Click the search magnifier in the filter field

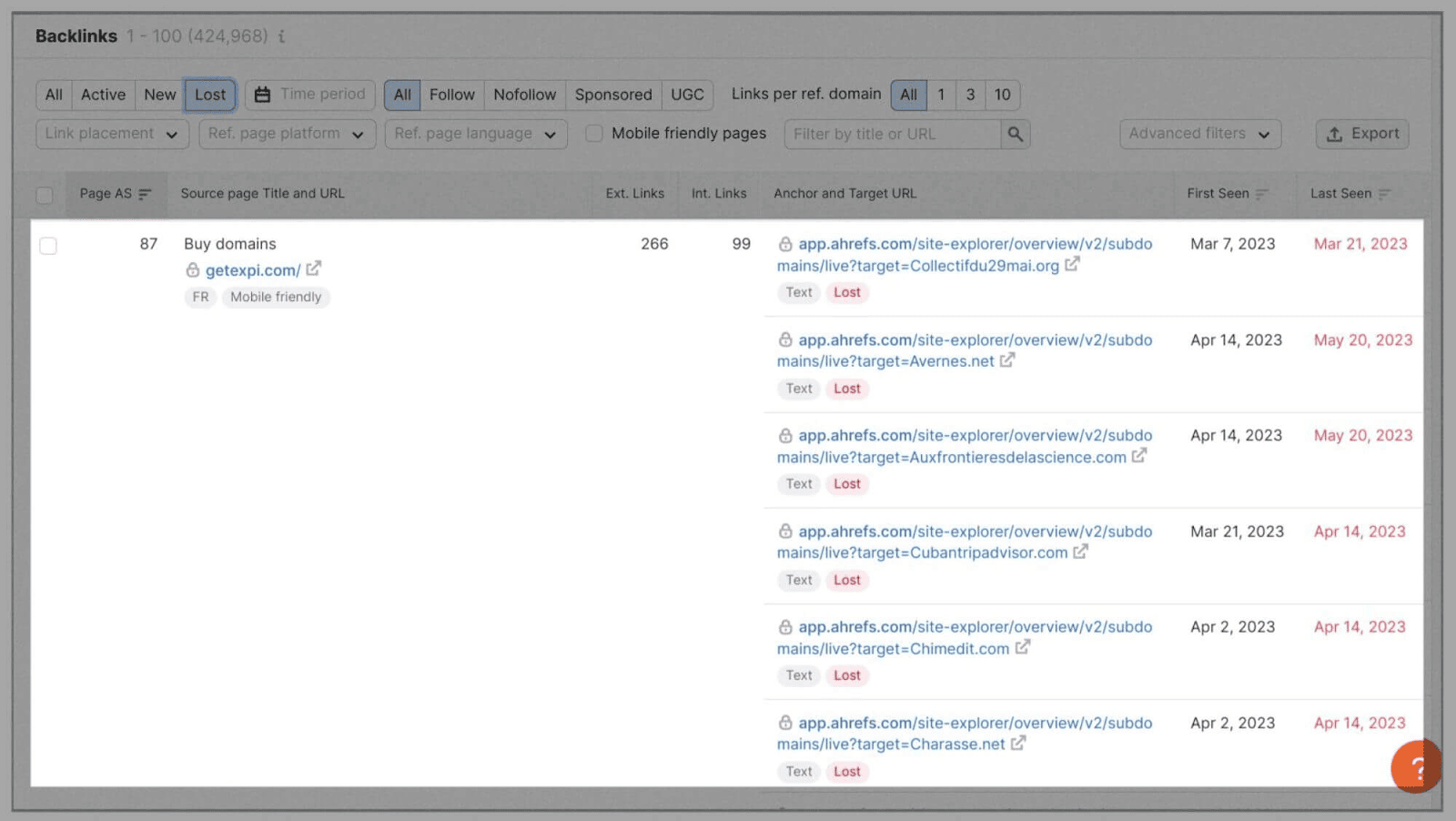click(x=1015, y=133)
